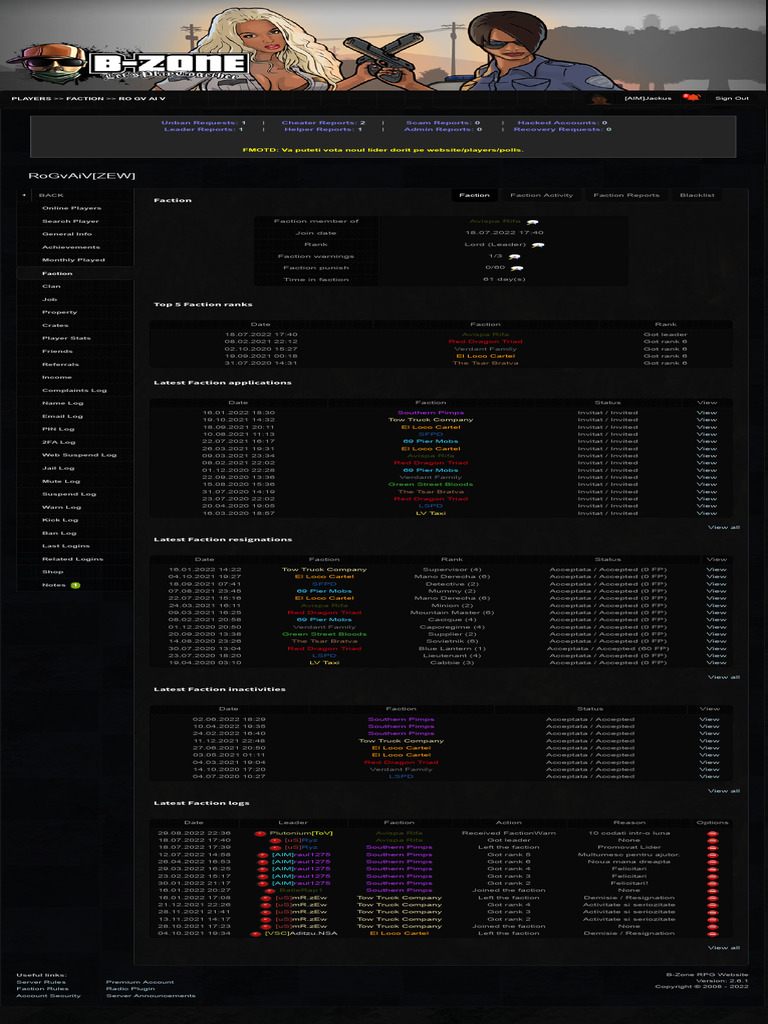Open Cheater Reports link

pos(323,123)
